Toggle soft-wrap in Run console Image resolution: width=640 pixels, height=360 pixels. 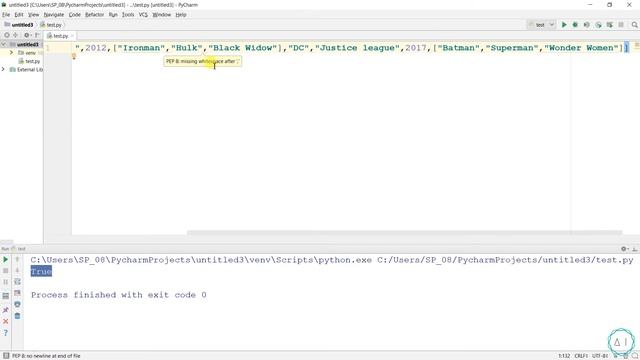(x=17, y=282)
